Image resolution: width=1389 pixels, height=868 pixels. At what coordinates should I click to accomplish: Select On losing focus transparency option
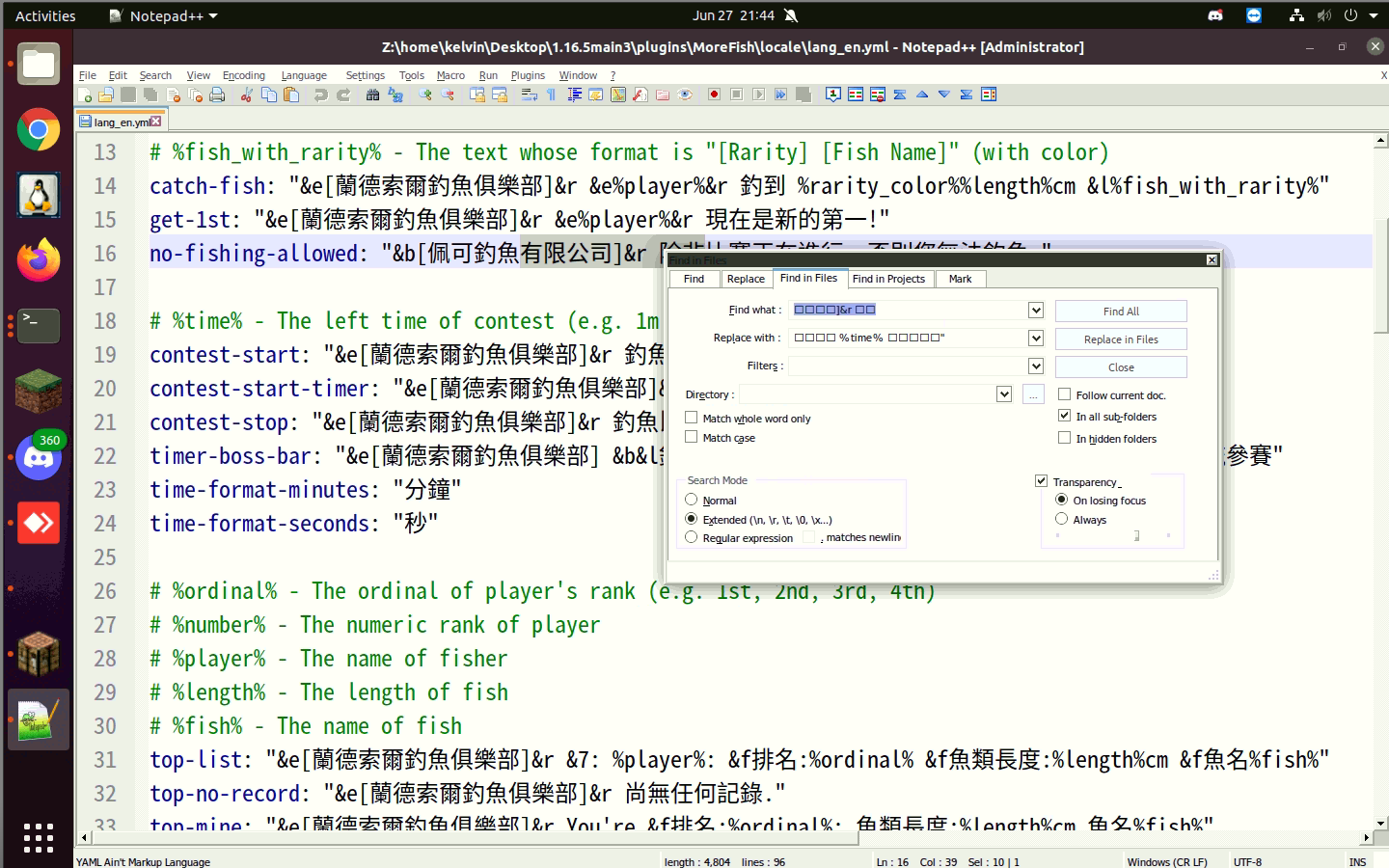pos(1061,500)
